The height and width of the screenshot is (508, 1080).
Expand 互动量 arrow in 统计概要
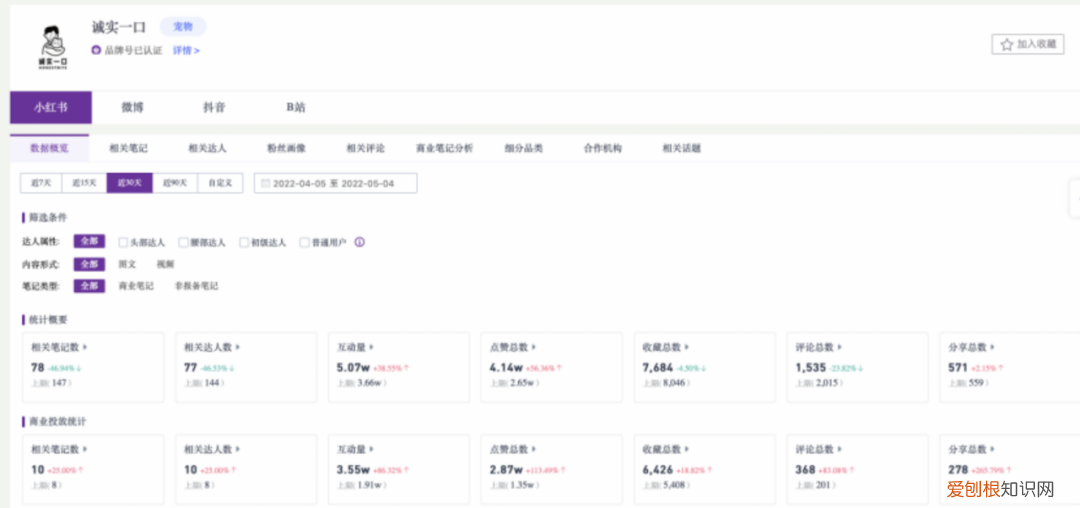click(x=371, y=348)
